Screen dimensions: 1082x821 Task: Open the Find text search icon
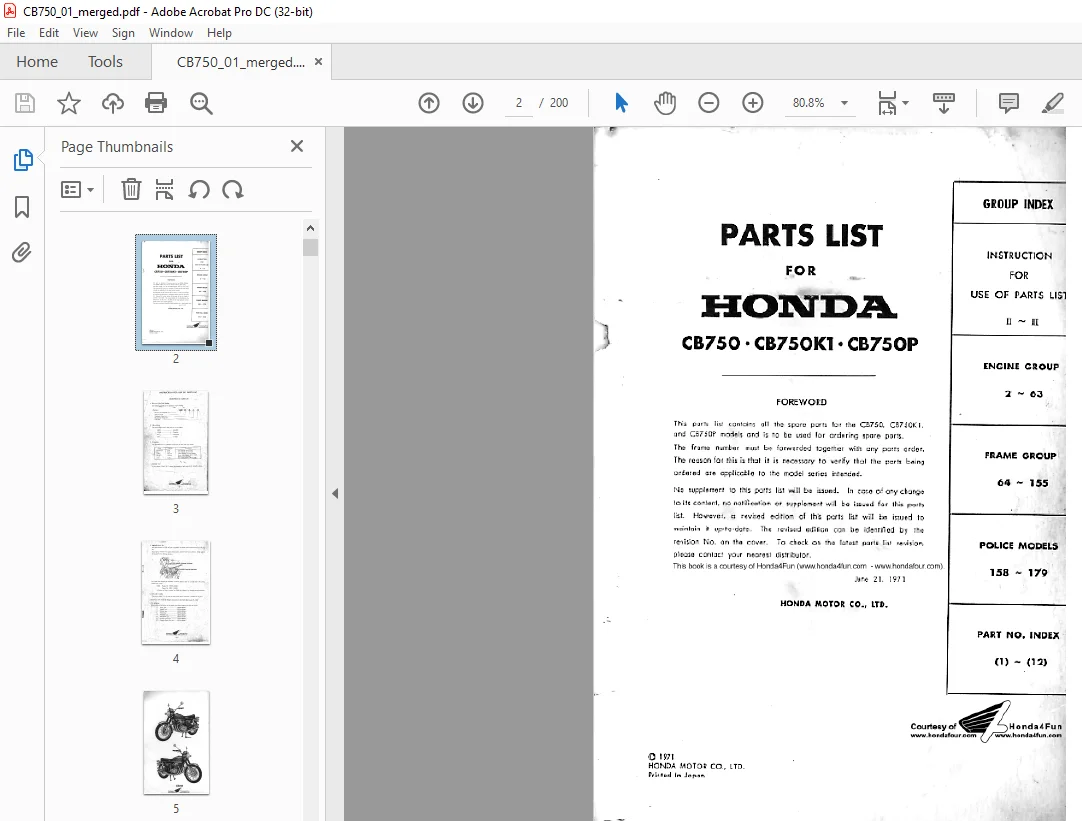[201, 103]
